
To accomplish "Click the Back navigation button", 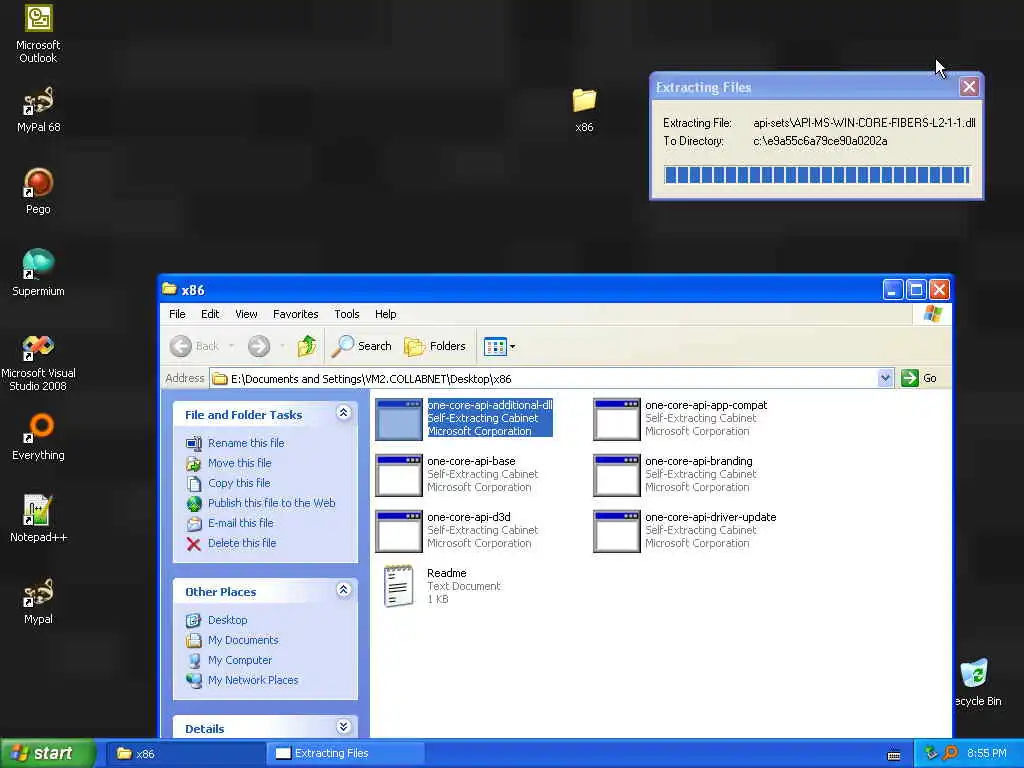I will (194, 346).
